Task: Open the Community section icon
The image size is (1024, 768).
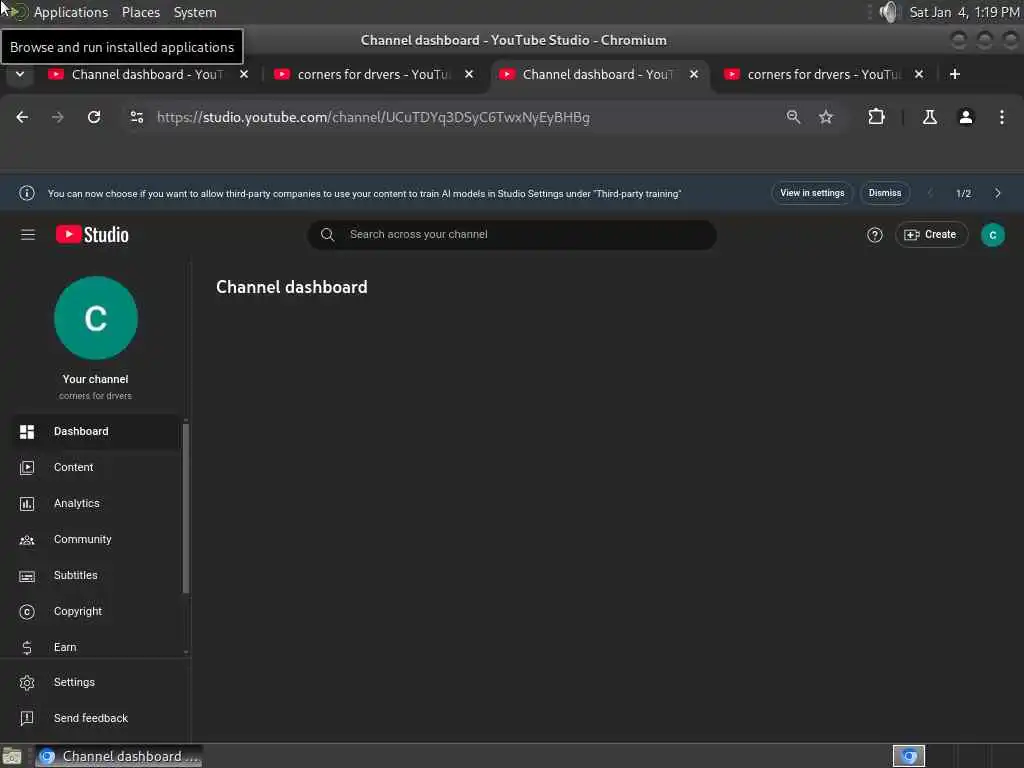Action: tap(27, 539)
